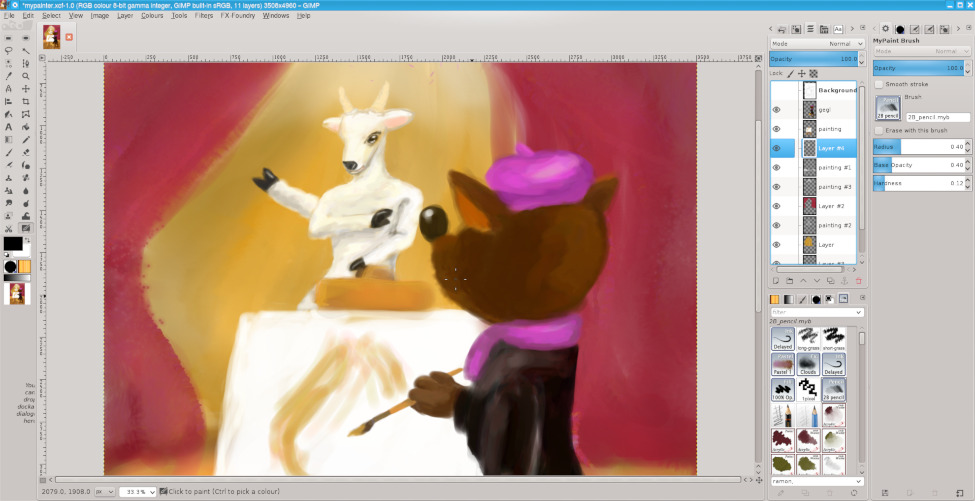Anchor the floating layer
The height and width of the screenshot is (501, 975).
844,281
